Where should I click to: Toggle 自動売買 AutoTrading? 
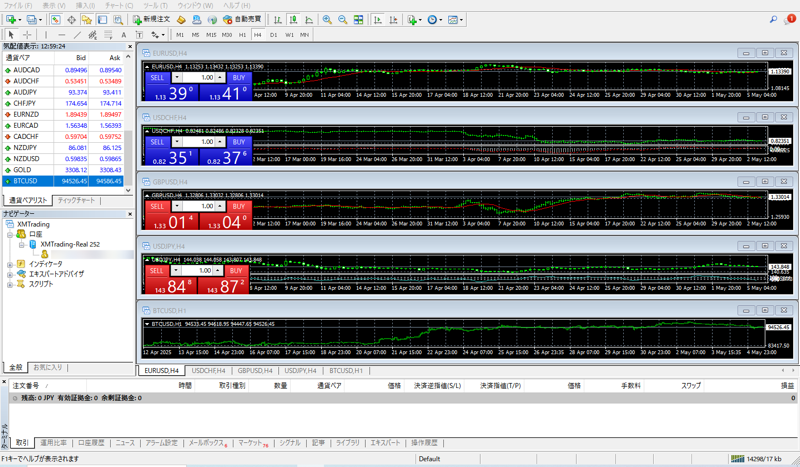[242, 19]
